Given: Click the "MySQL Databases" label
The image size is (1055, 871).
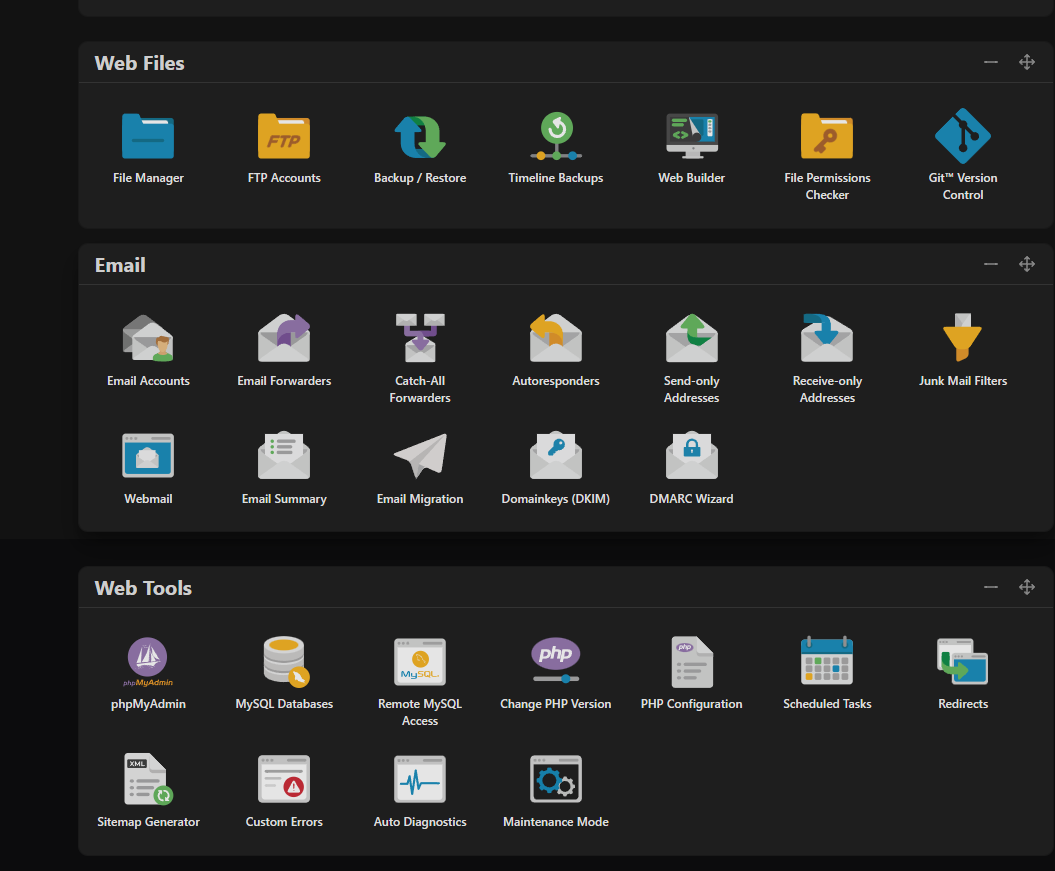Looking at the screenshot, I should [284, 704].
